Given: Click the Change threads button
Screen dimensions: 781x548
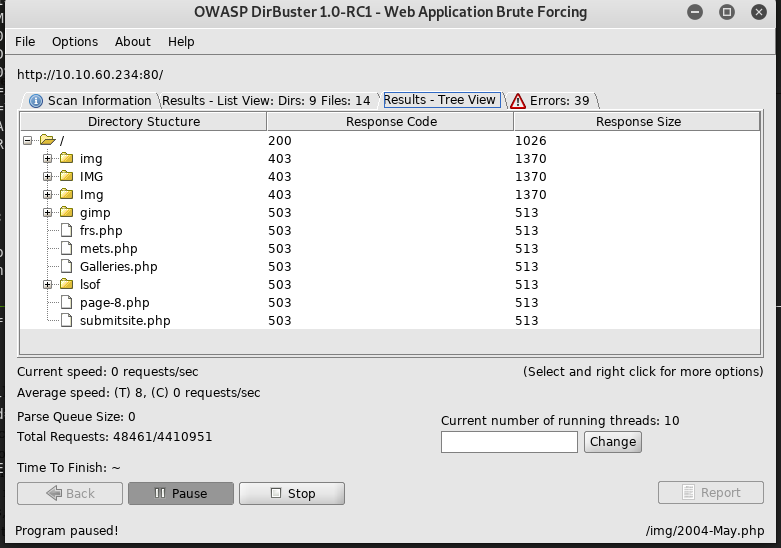Looking at the screenshot, I should (612, 442).
